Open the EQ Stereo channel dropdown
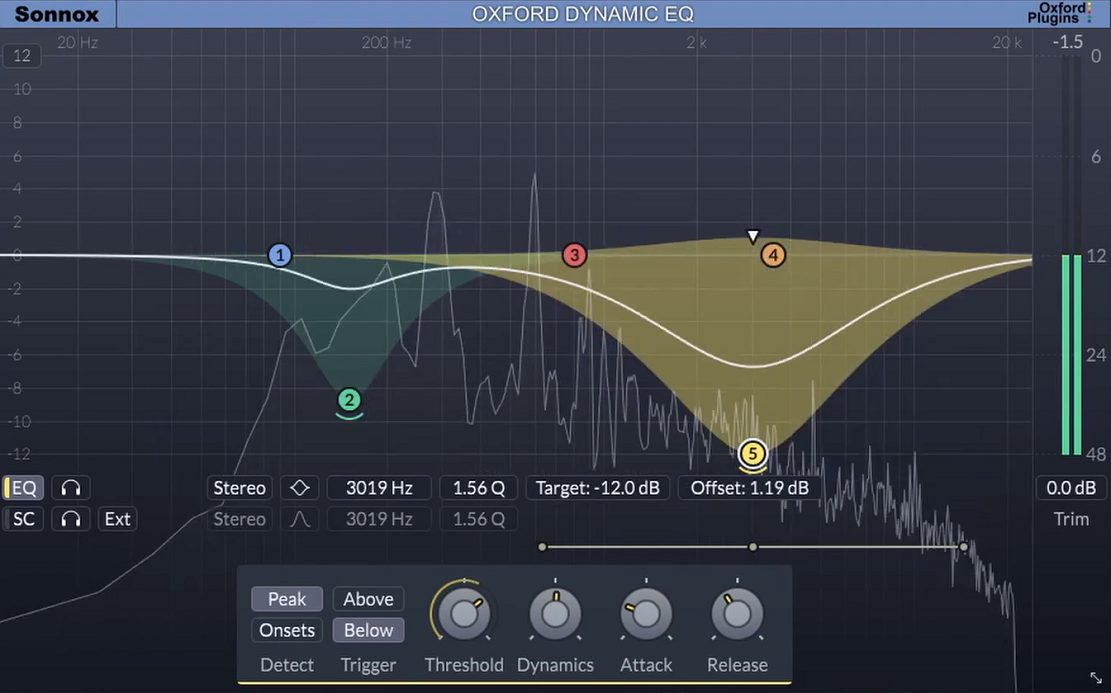 pyautogui.click(x=239, y=488)
